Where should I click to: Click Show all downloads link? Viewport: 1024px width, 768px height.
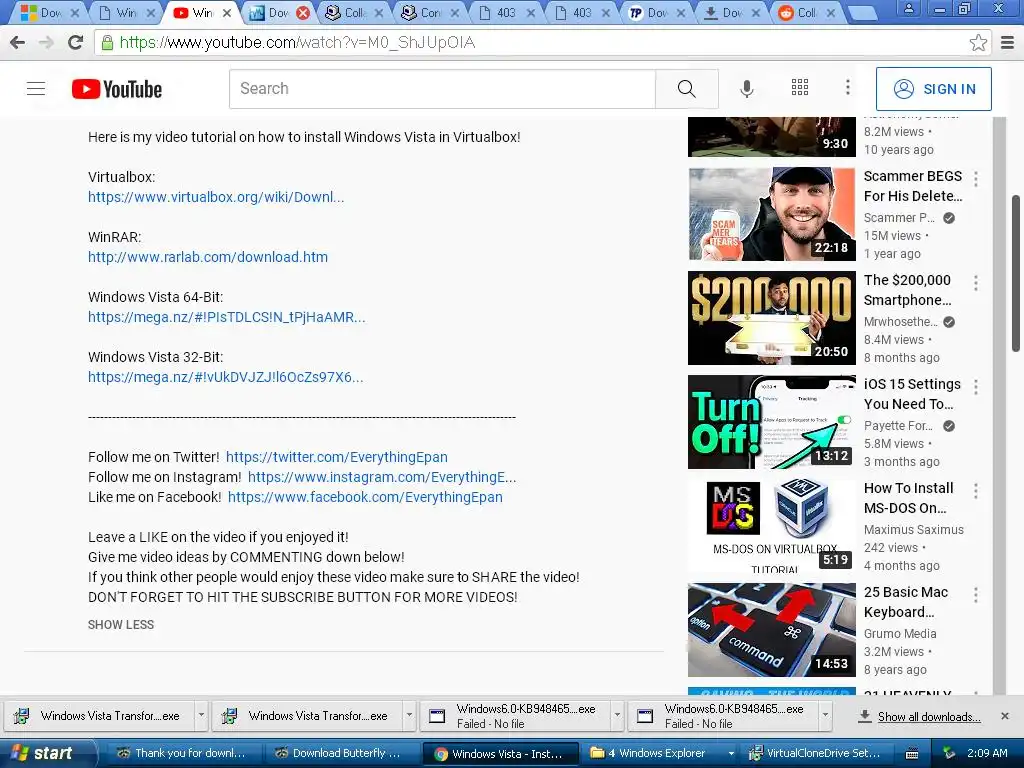coord(928,716)
